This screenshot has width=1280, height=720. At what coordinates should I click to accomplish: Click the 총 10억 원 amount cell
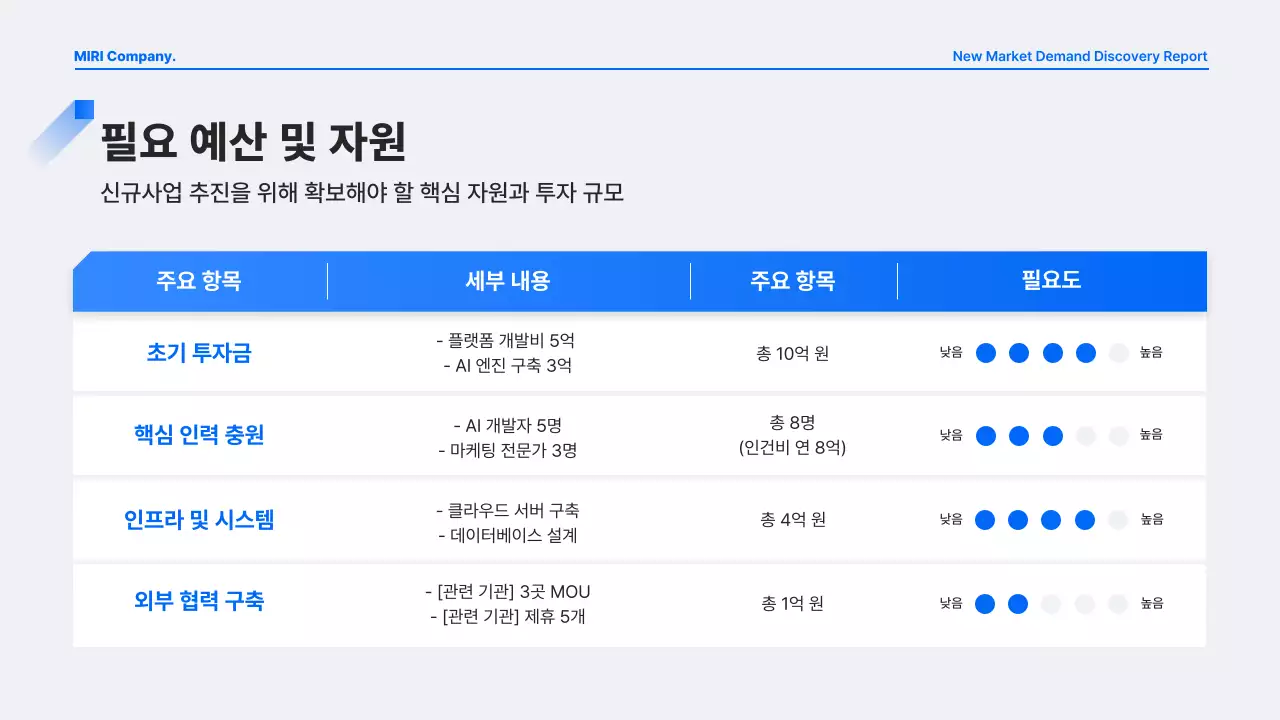tap(791, 353)
